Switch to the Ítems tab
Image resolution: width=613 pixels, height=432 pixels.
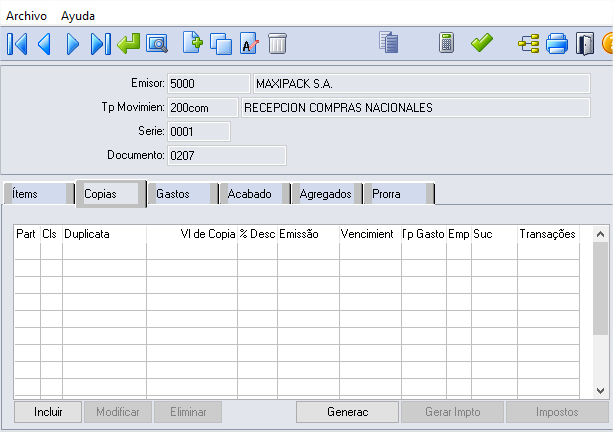tap(39, 194)
